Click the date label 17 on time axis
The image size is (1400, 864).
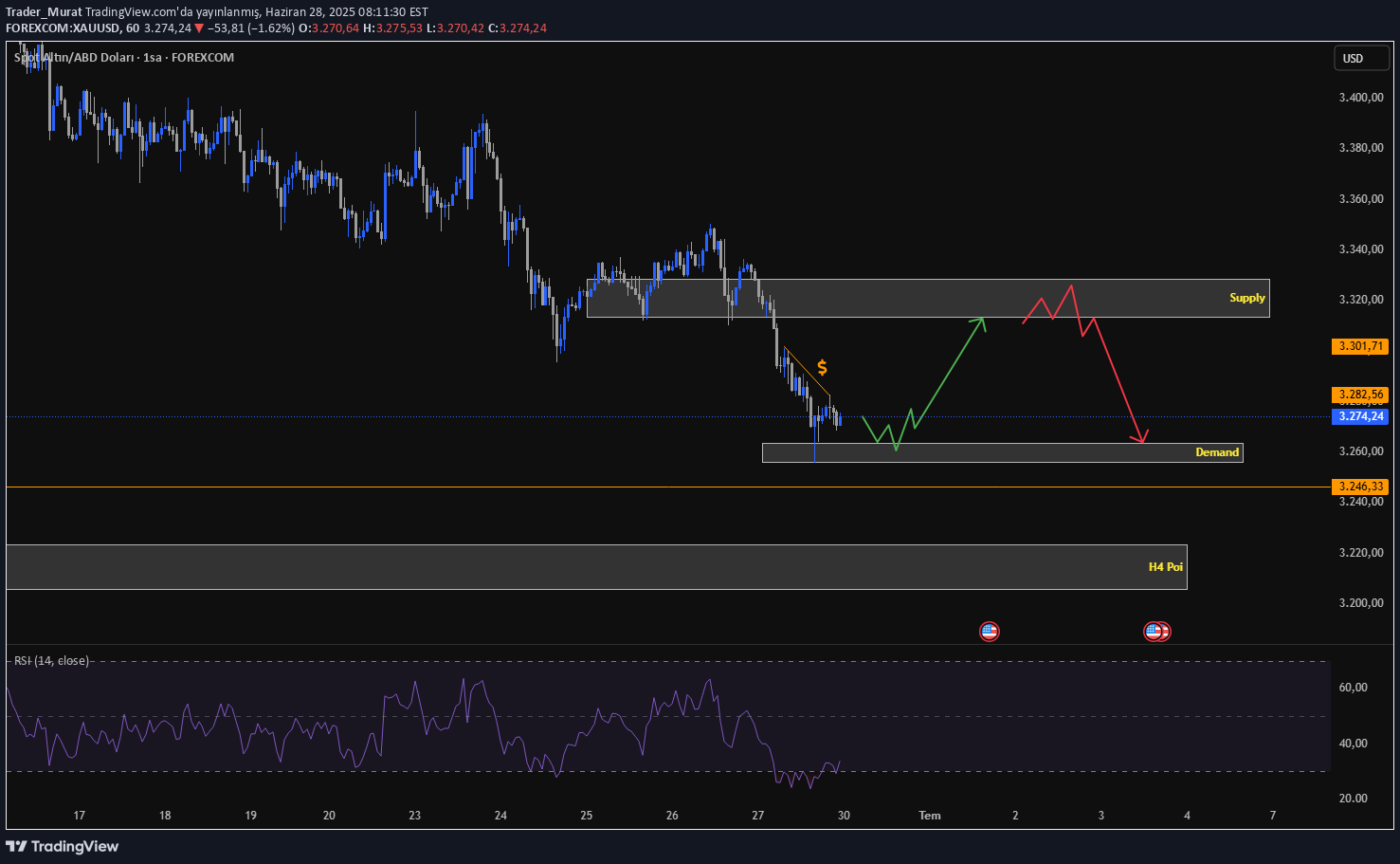80,816
